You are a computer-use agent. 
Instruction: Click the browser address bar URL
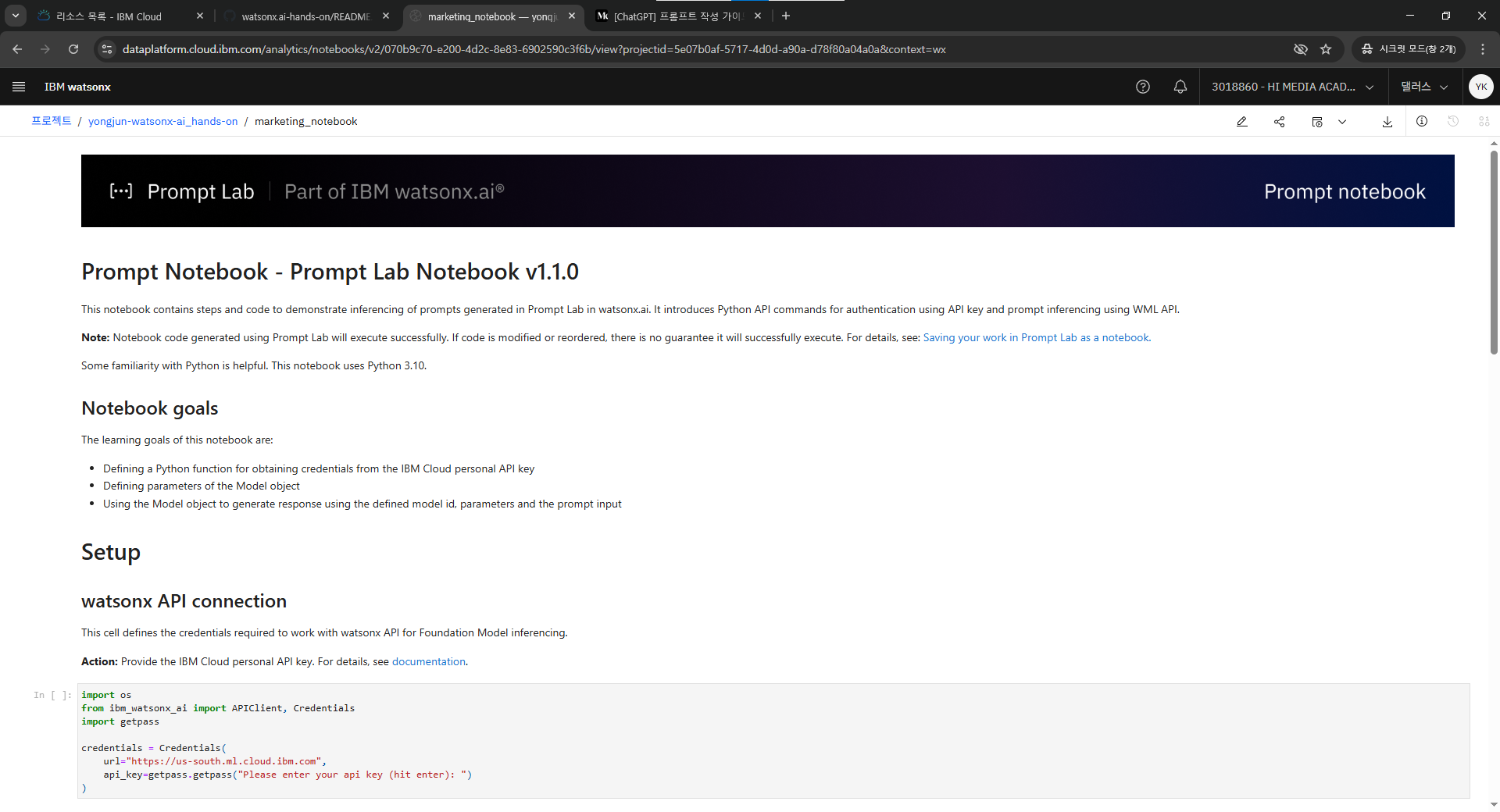(534, 49)
